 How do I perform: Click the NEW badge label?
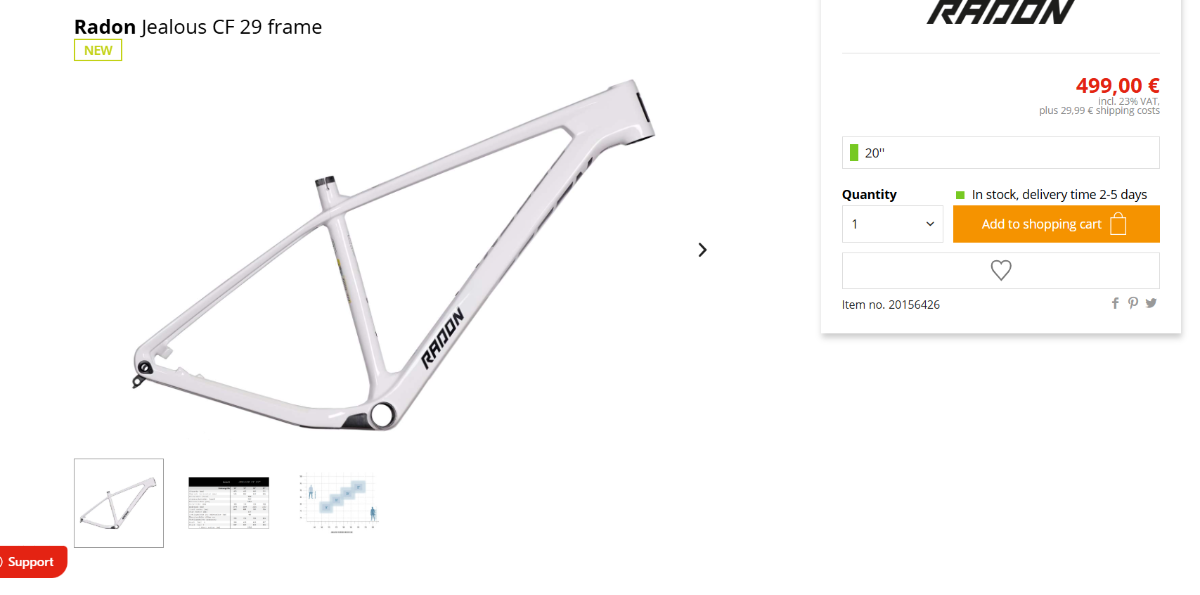coord(98,50)
